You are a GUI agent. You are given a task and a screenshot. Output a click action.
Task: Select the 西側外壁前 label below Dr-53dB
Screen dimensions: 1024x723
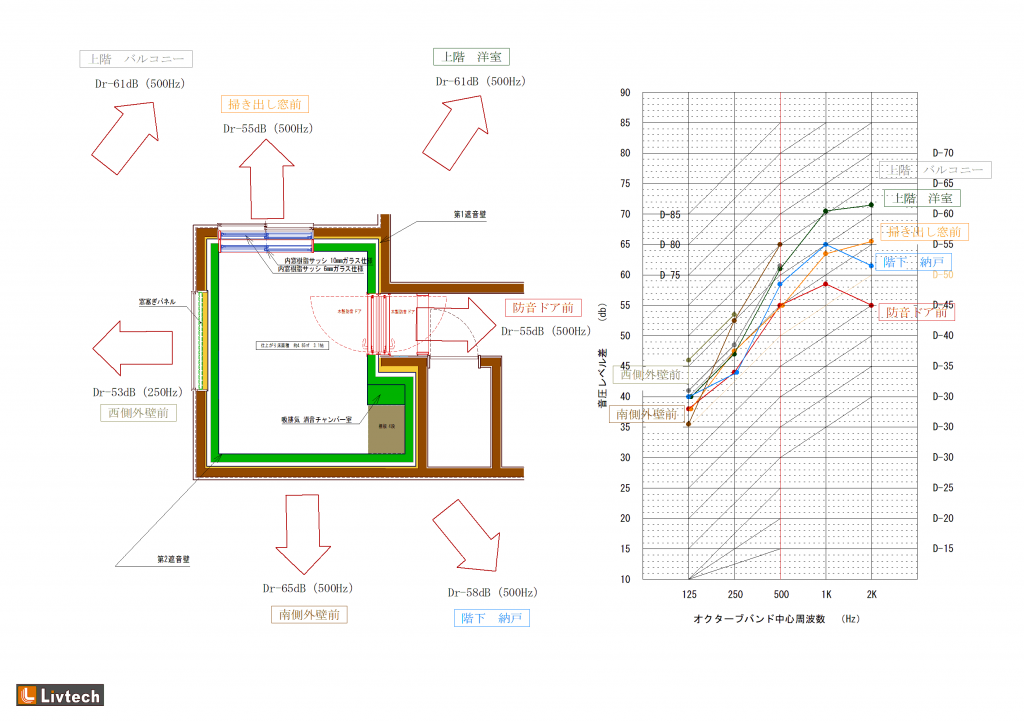(x=138, y=413)
